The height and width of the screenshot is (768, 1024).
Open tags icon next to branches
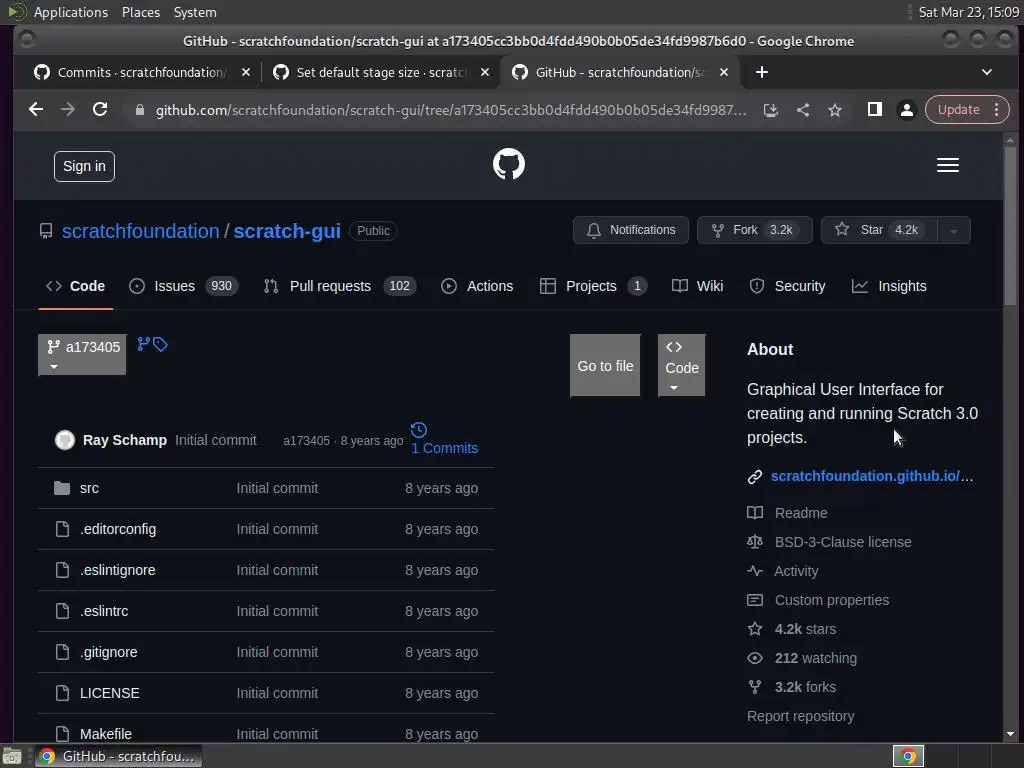tap(161, 344)
